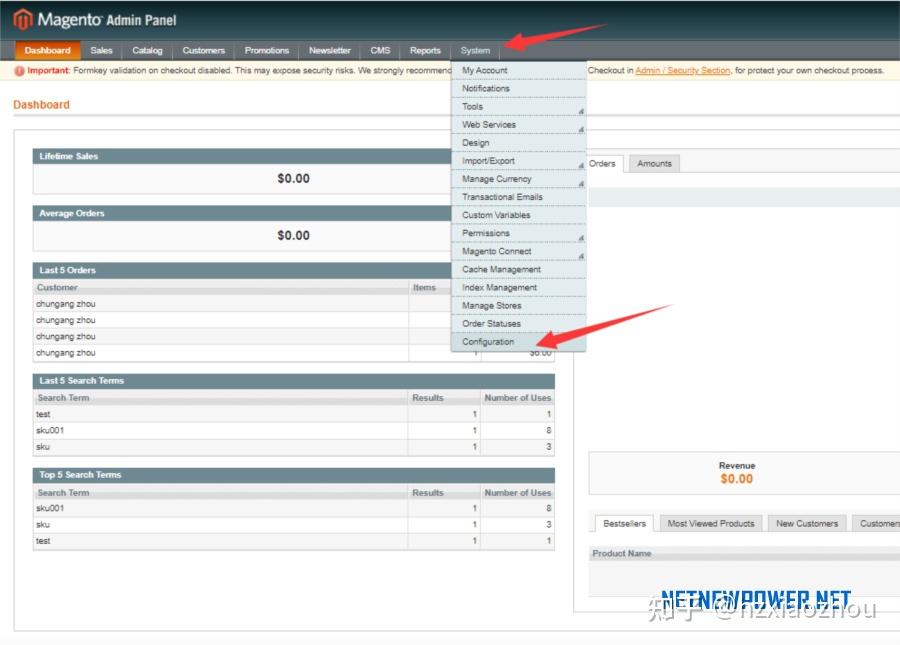Open the Sales menu
Image resolution: width=900 pixels, height=645 pixels.
pos(100,50)
